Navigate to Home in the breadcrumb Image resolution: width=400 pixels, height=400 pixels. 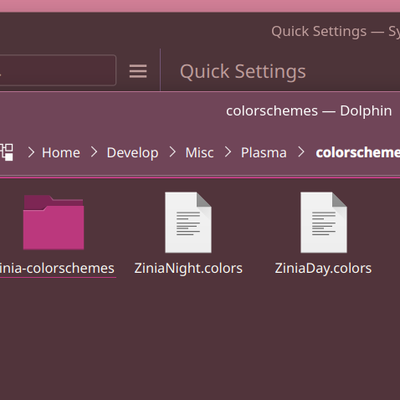pyautogui.click(x=61, y=153)
